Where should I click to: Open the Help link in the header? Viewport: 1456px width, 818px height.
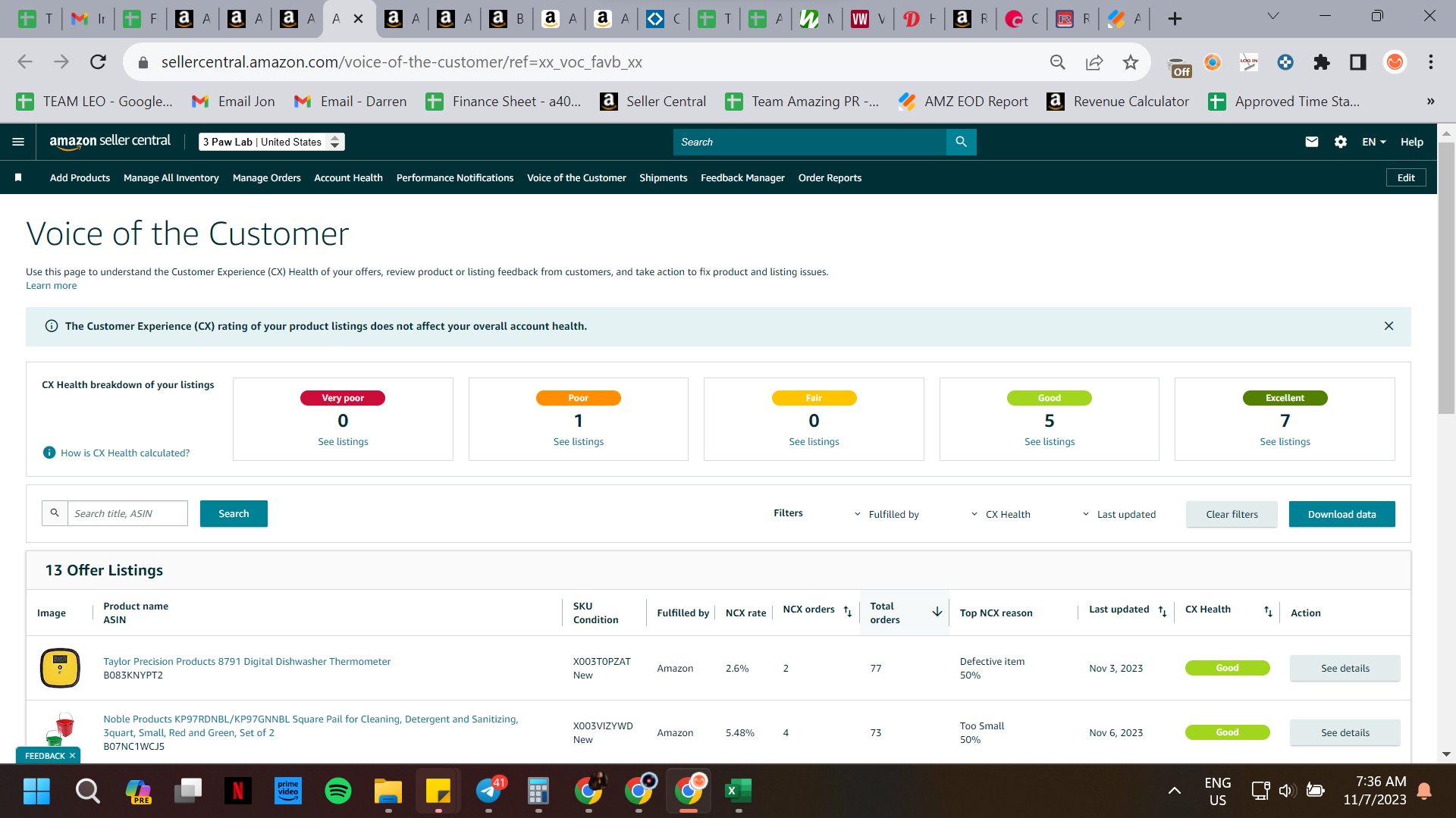tap(1411, 142)
